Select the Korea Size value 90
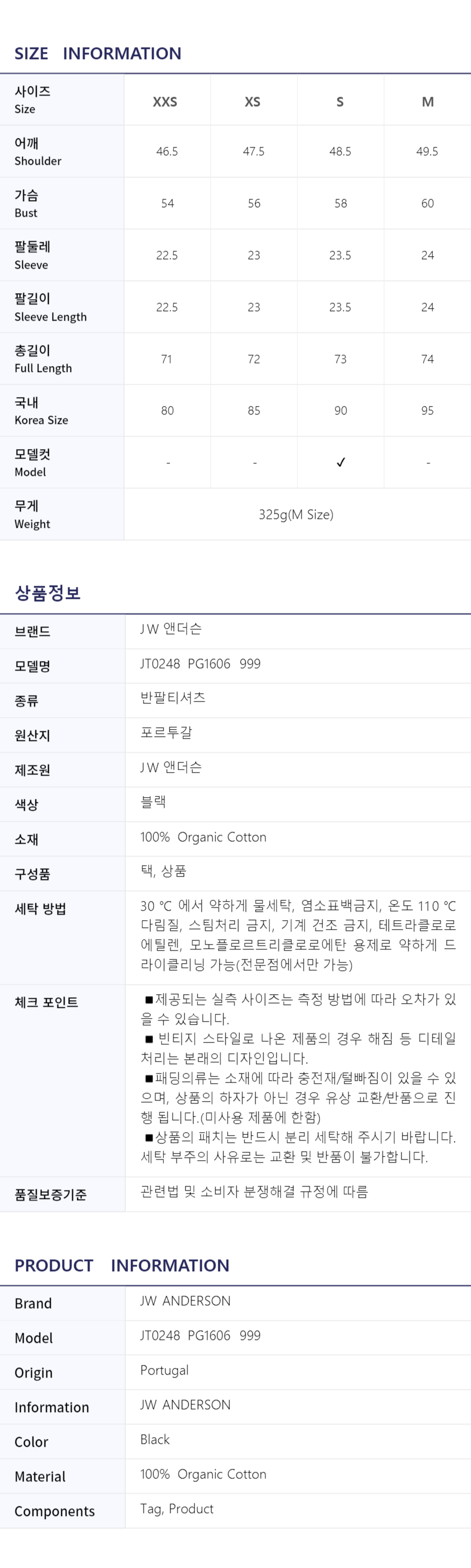 [341, 411]
